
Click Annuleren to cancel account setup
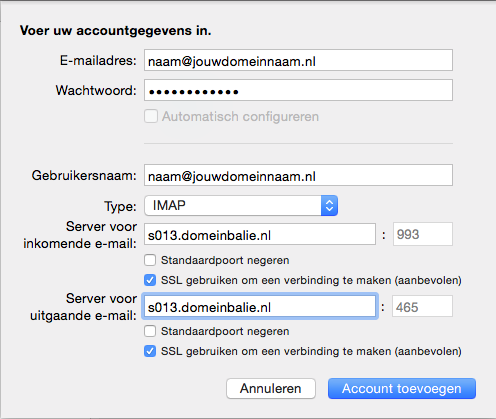[x=271, y=389]
